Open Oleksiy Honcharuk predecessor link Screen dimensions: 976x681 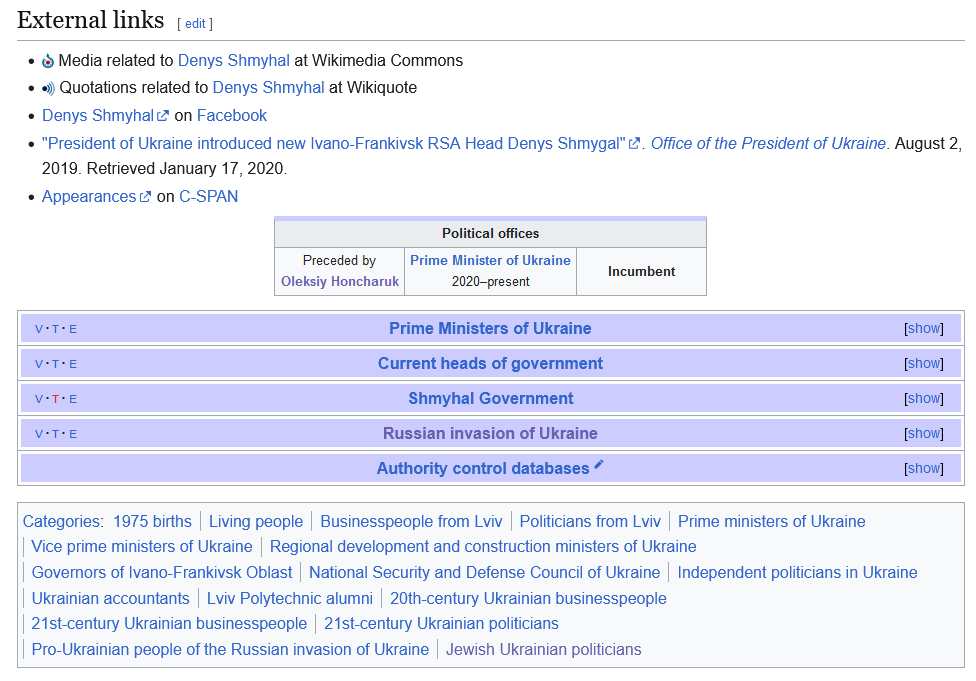tap(340, 281)
